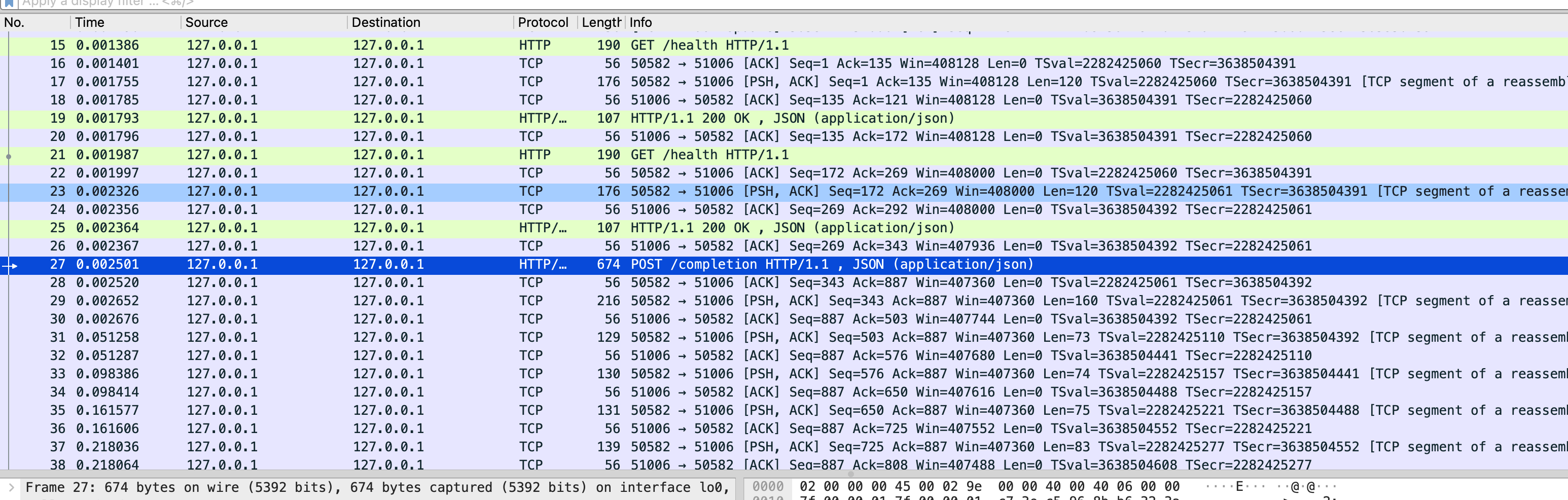
Task: Click the Frame 27 summary line
Action: click(377, 487)
